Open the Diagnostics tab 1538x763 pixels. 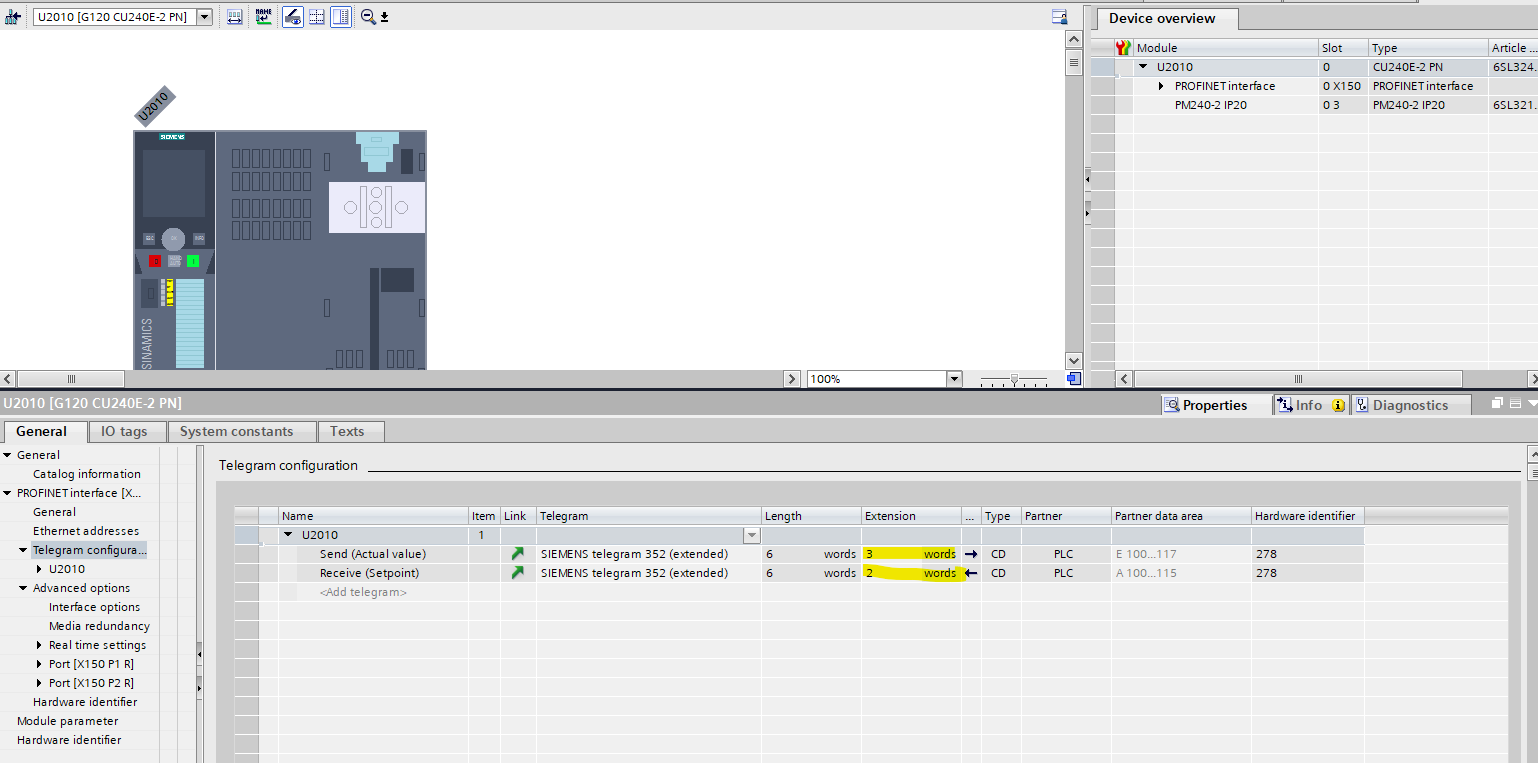[1410, 405]
